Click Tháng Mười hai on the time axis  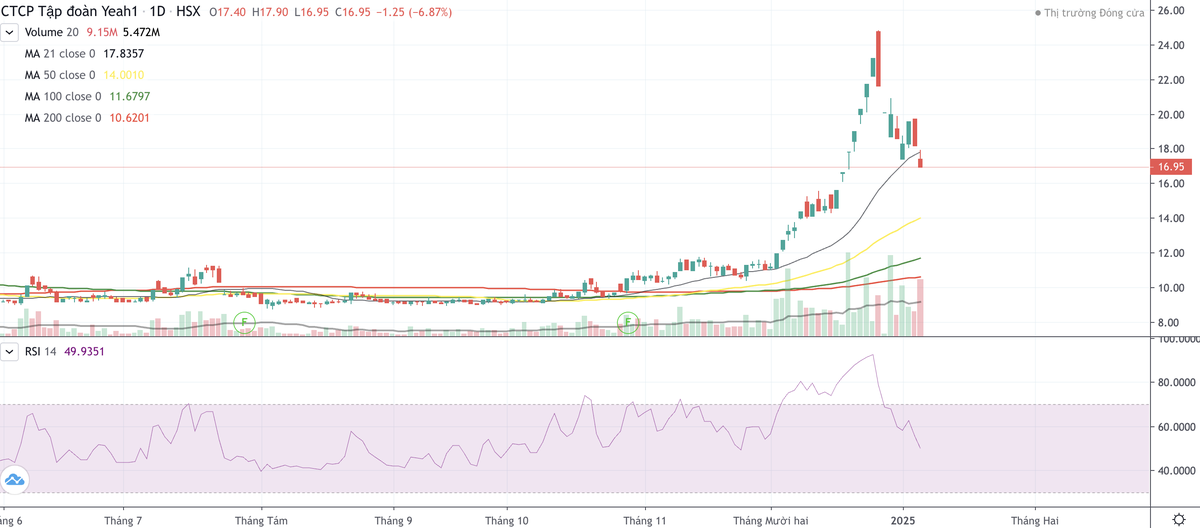pos(770,520)
